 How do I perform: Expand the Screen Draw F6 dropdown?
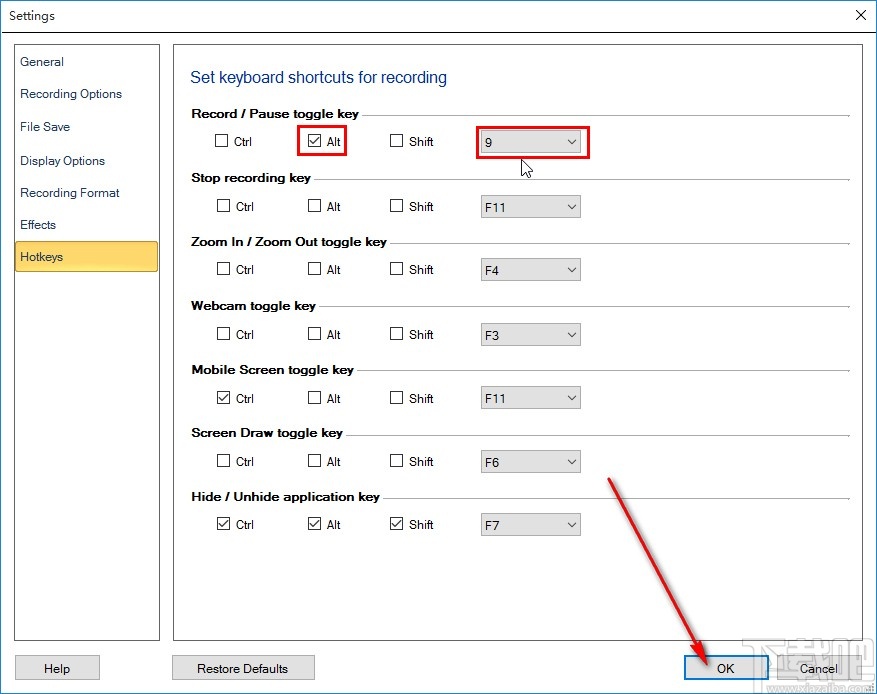530,462
